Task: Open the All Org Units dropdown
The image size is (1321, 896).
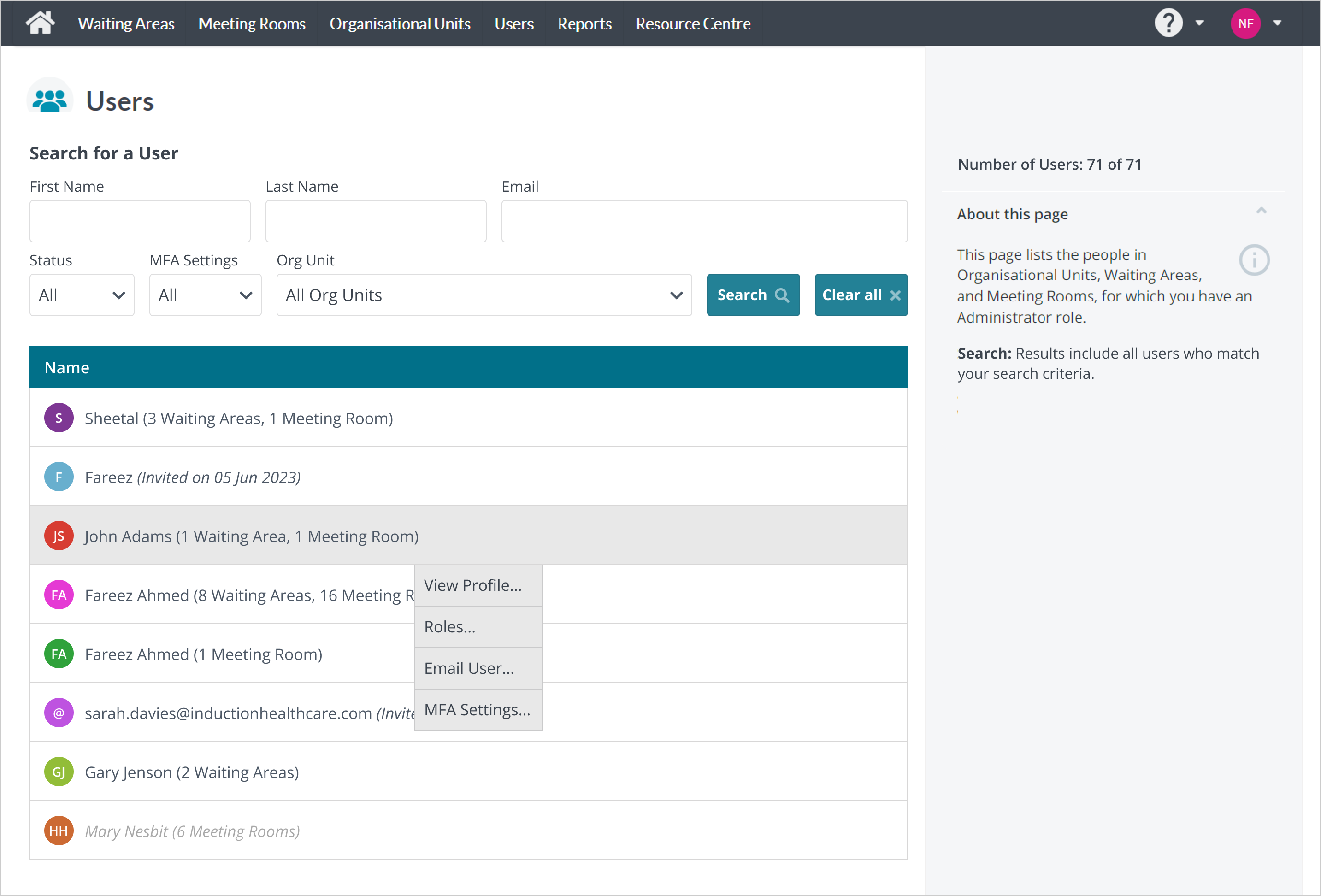Action: point(484,295)
